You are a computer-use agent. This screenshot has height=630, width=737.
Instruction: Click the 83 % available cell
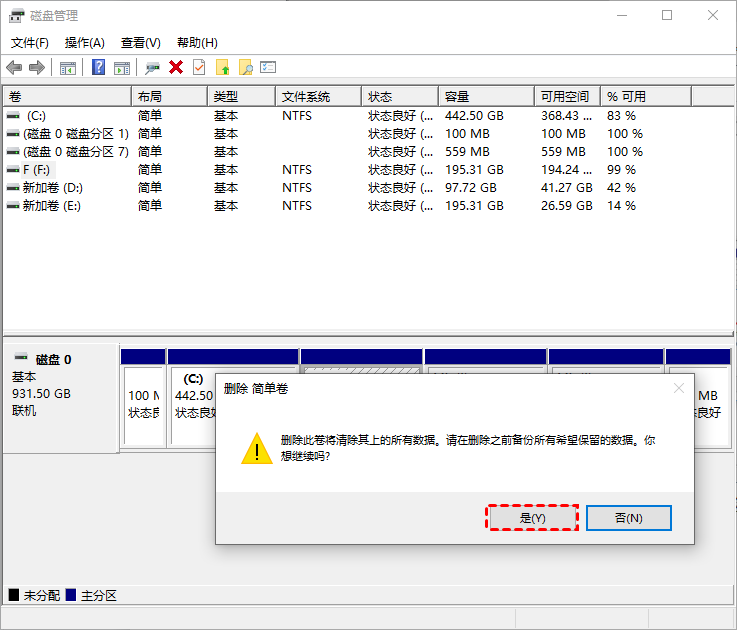(621, 116)
